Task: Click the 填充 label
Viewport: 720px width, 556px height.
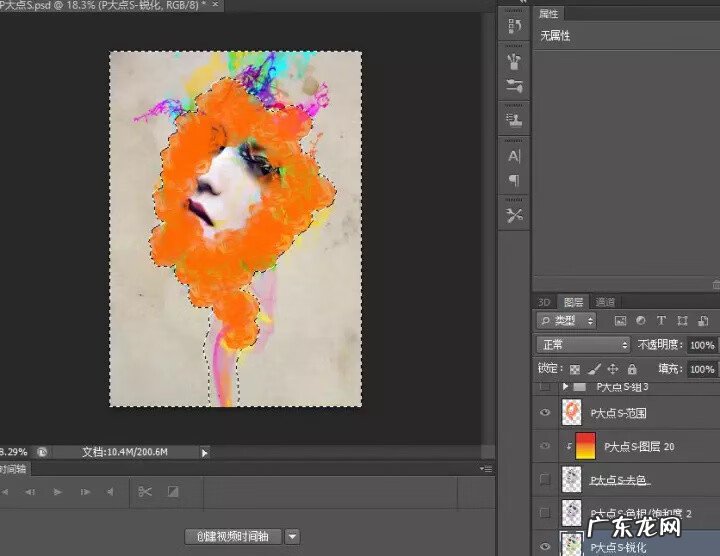Action: 670,369
